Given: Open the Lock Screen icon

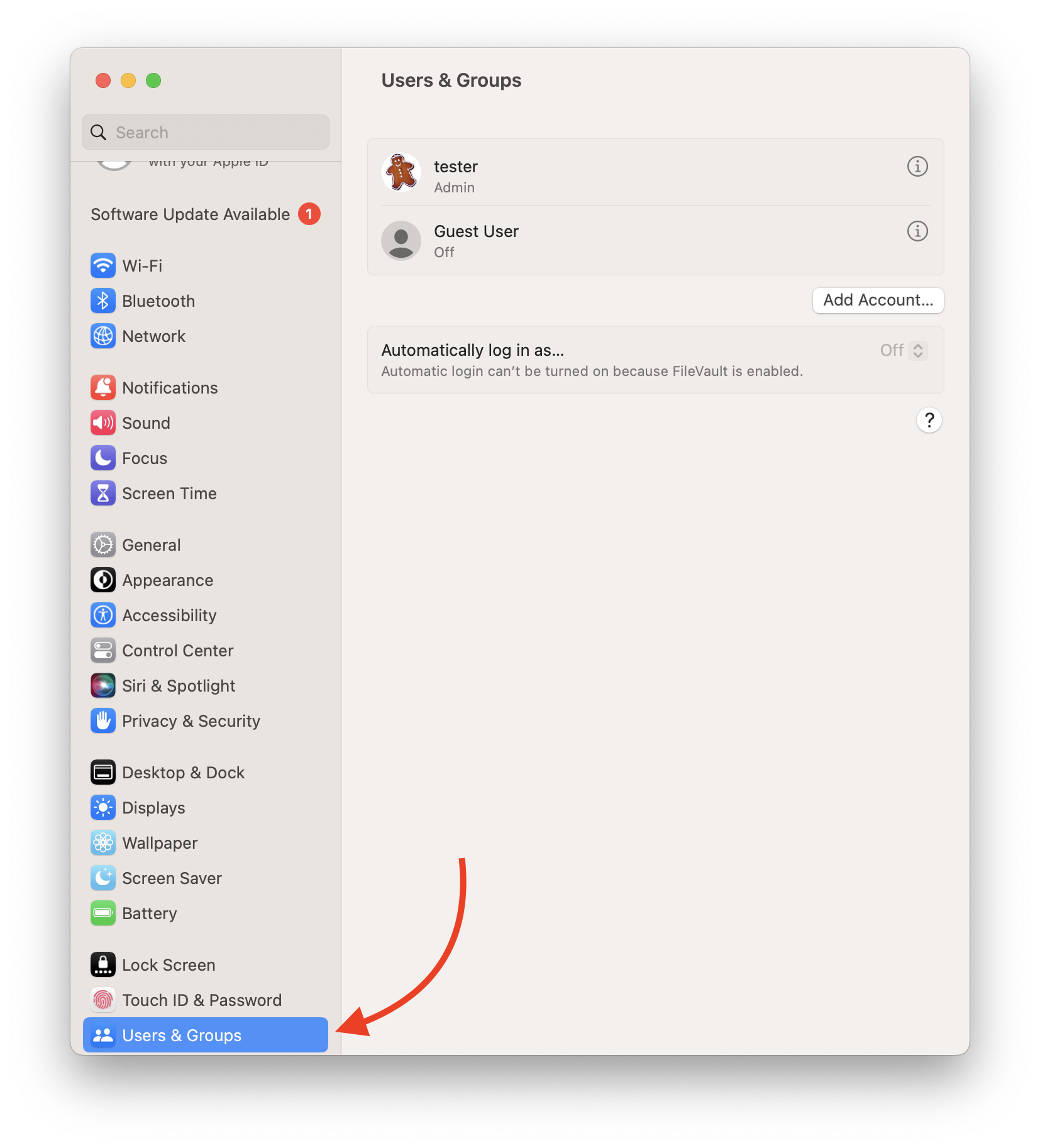Looking at the screenshot, I should coord(103,964).
